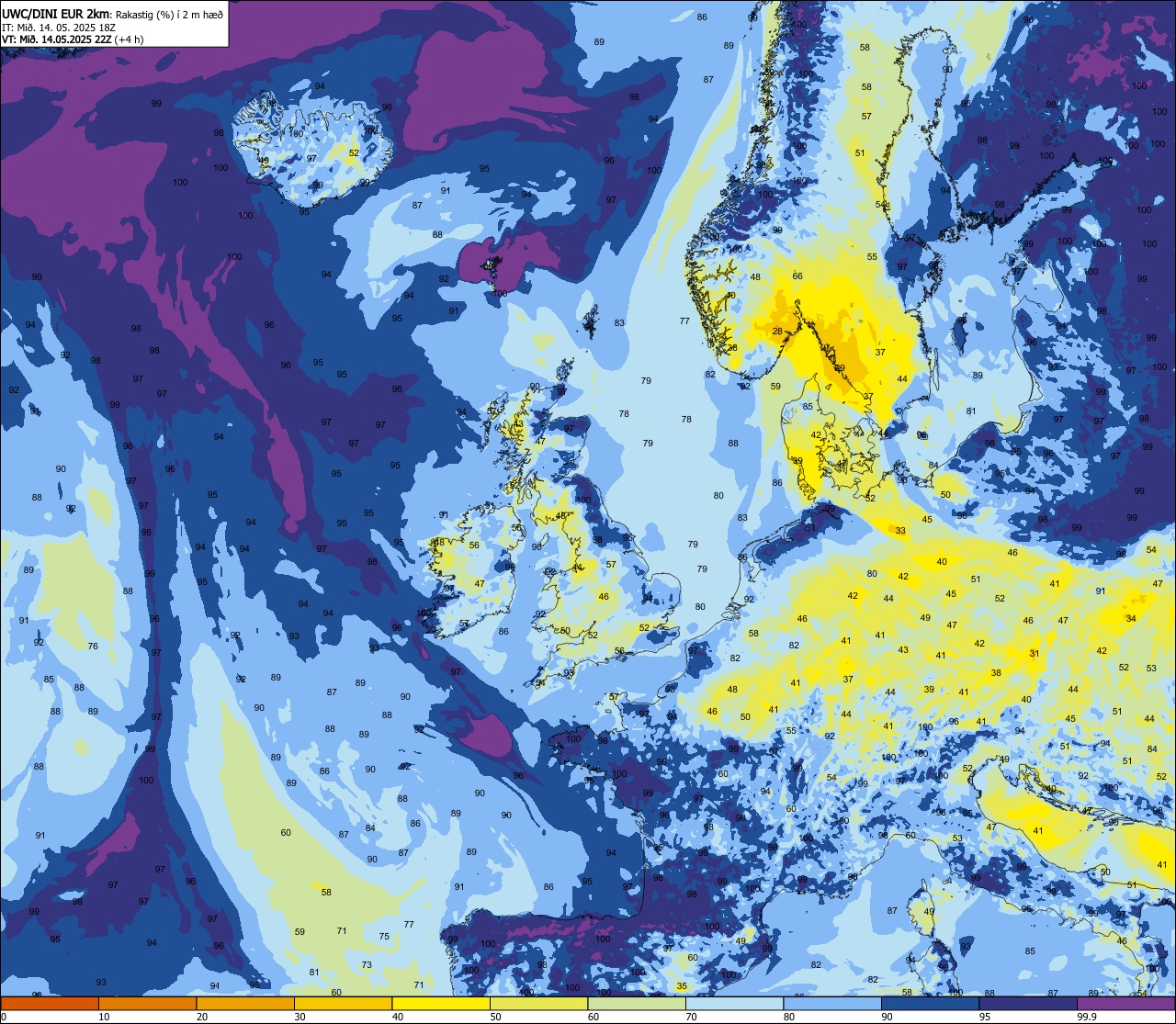1176x1024 pixels.
Task: Click the medium blue 90–95 legend swatch
Action: (x=930, y=1003)
